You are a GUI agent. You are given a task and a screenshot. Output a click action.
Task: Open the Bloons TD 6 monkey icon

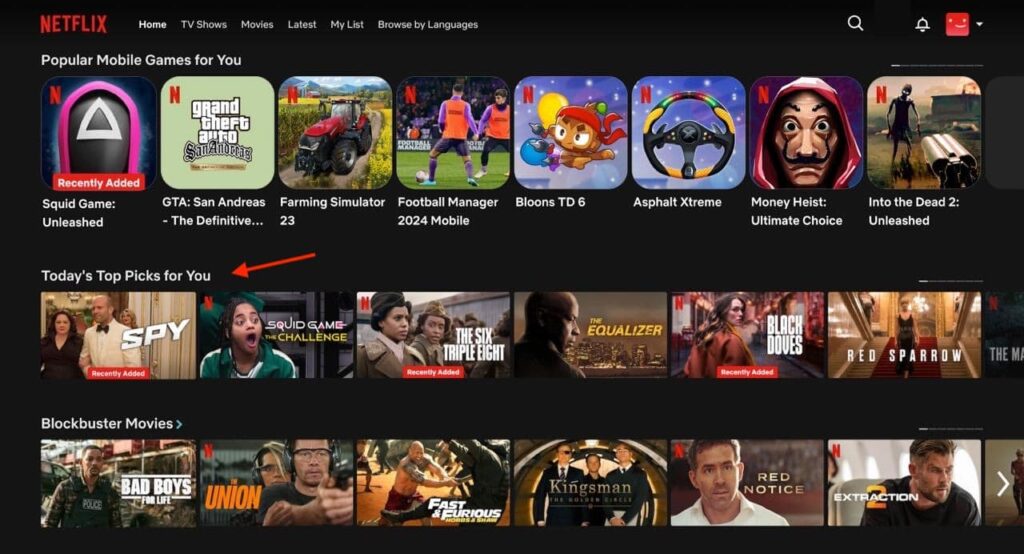point(571,133)
